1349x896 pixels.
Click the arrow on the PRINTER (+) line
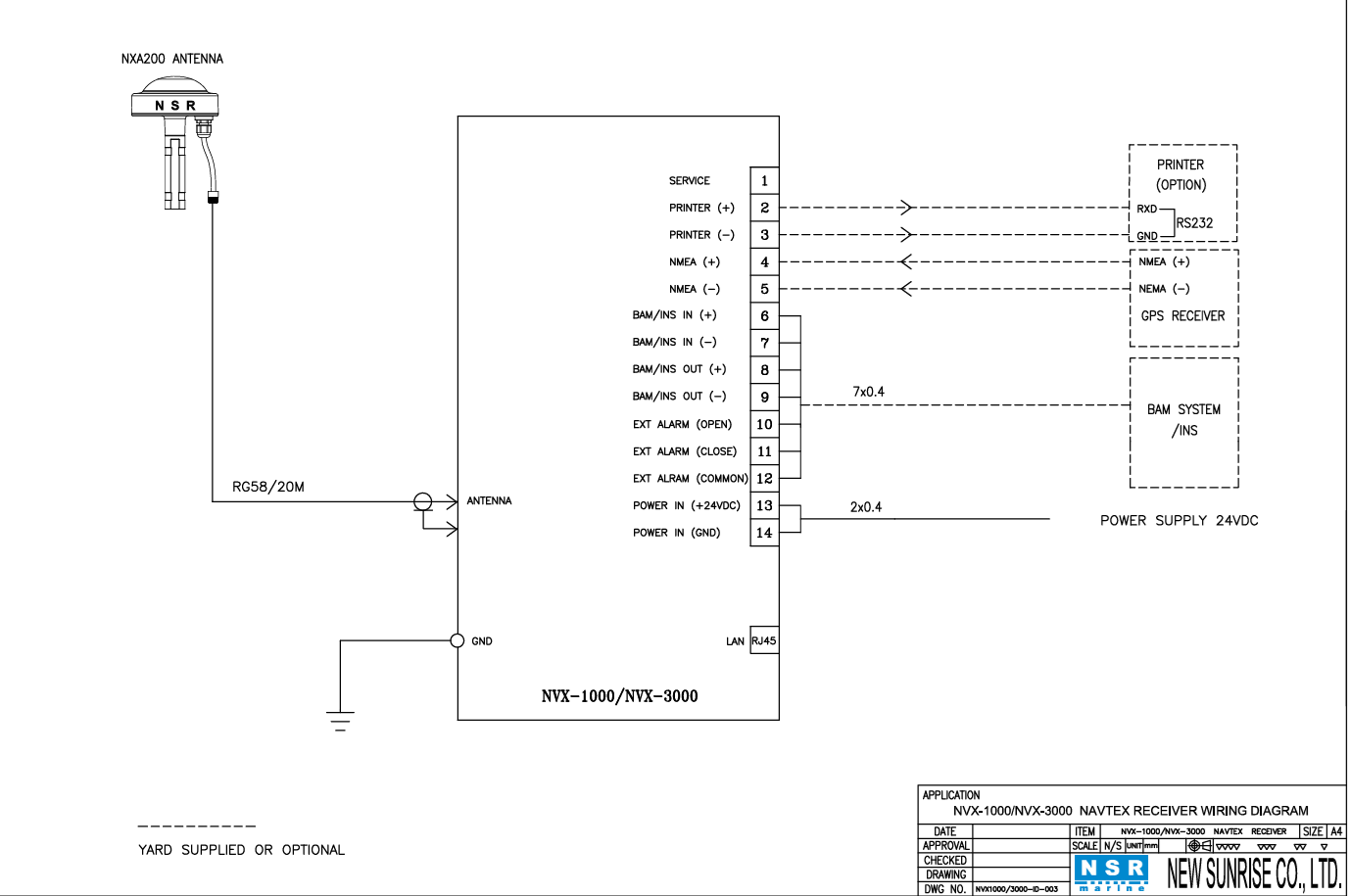[906, 208]
